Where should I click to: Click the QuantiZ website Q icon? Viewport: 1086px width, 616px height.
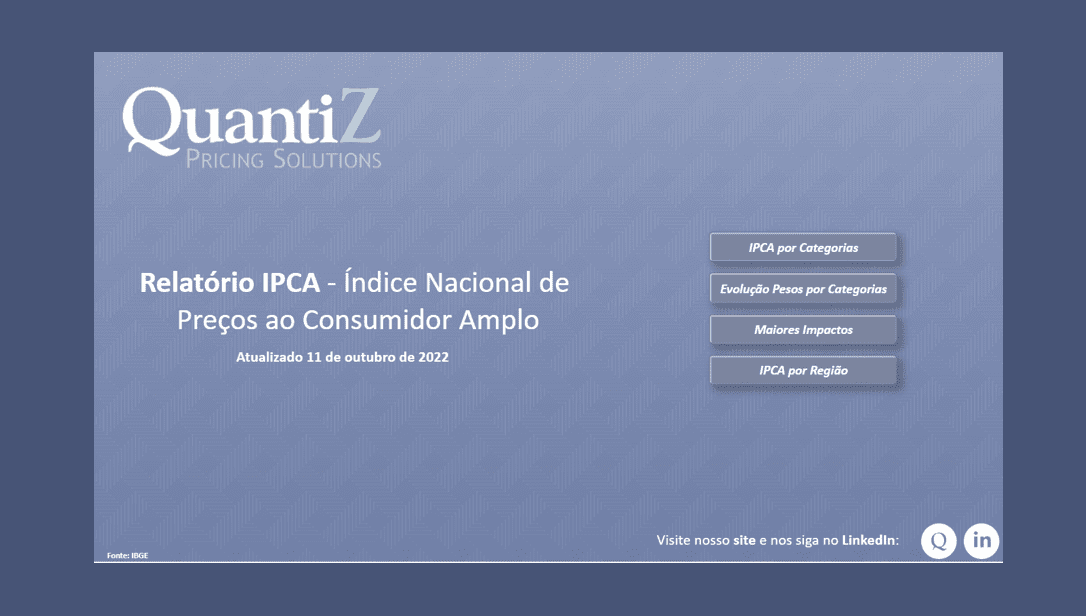pyautogui.click(x=938, y=540)
